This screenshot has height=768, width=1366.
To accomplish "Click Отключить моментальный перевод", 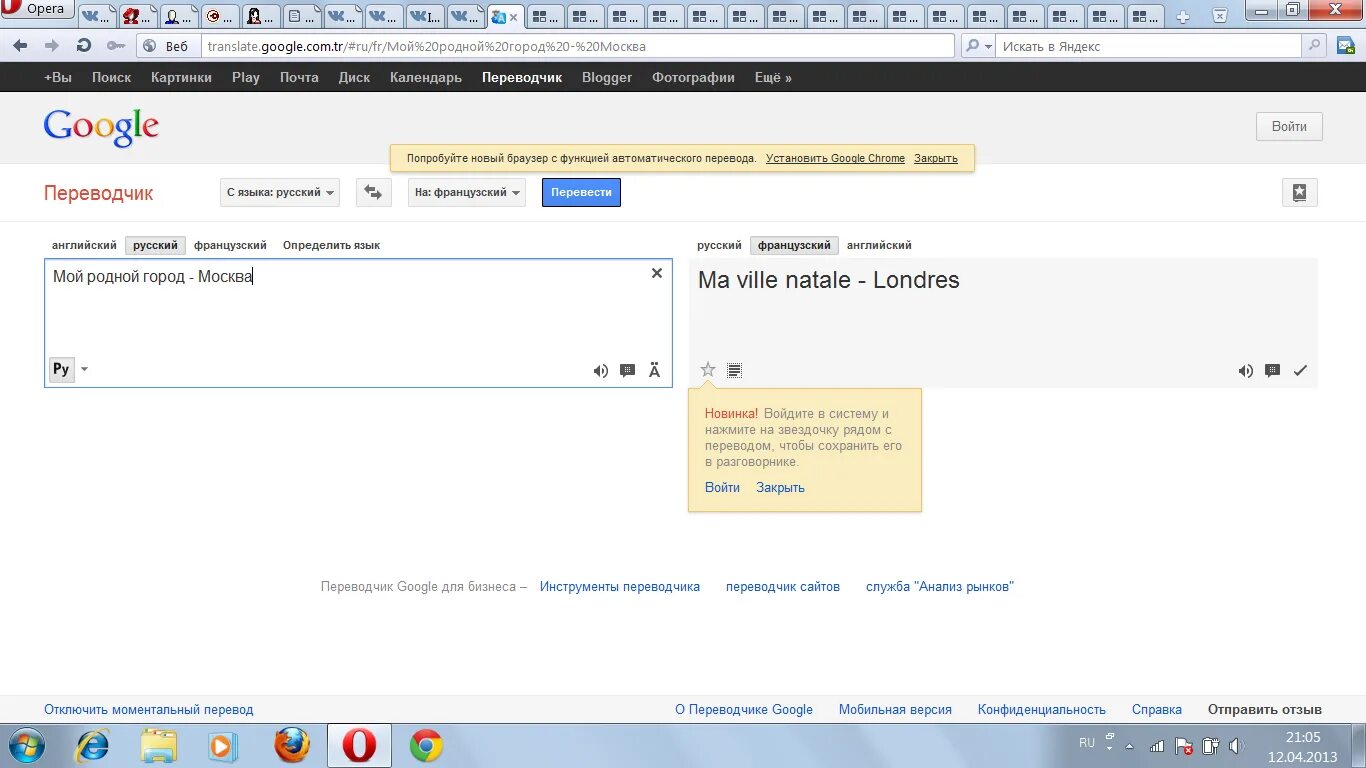I will pyautogui.click(x=149, y=710).
